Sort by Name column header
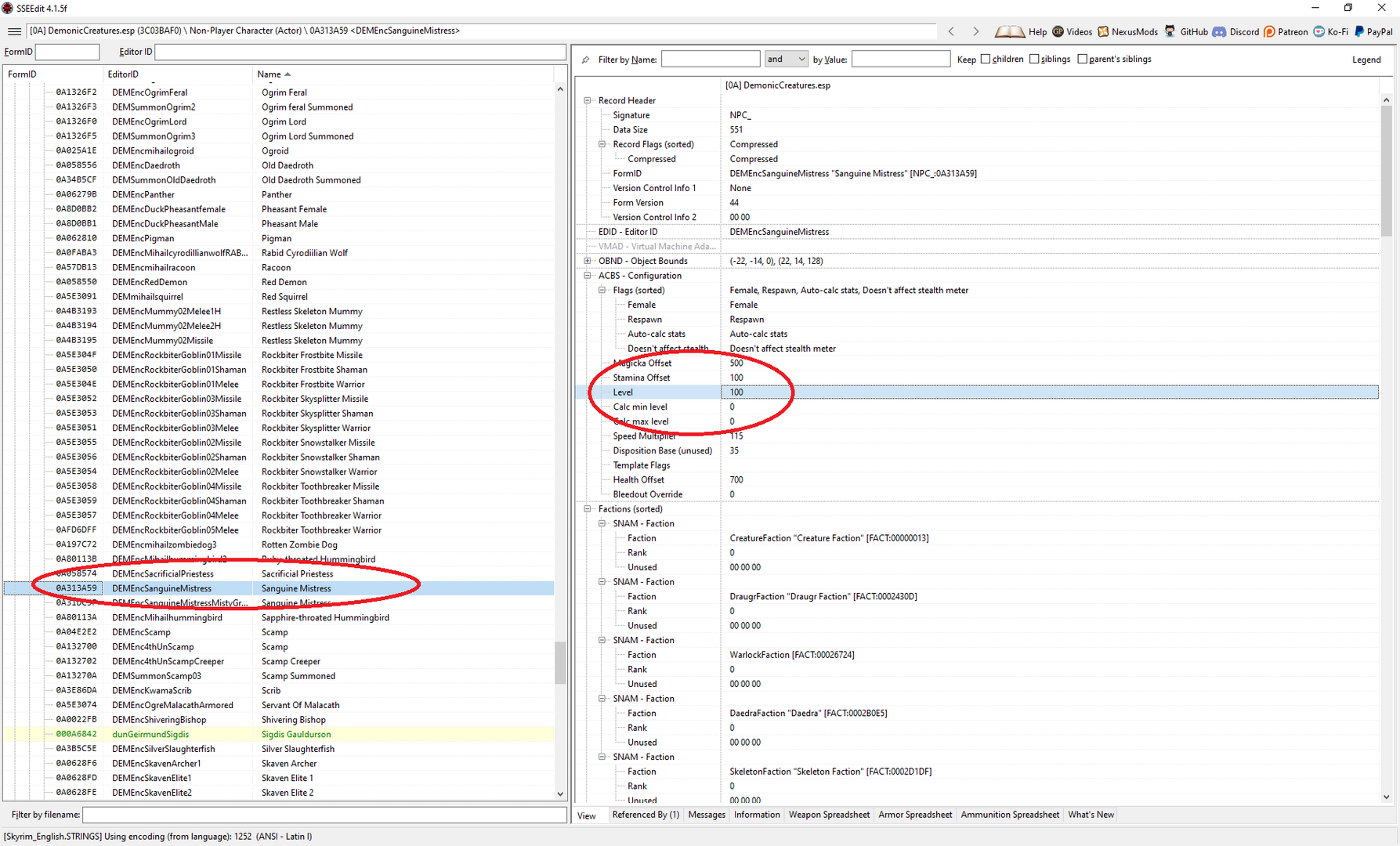 pyautogui.click(x=403, y=74)
